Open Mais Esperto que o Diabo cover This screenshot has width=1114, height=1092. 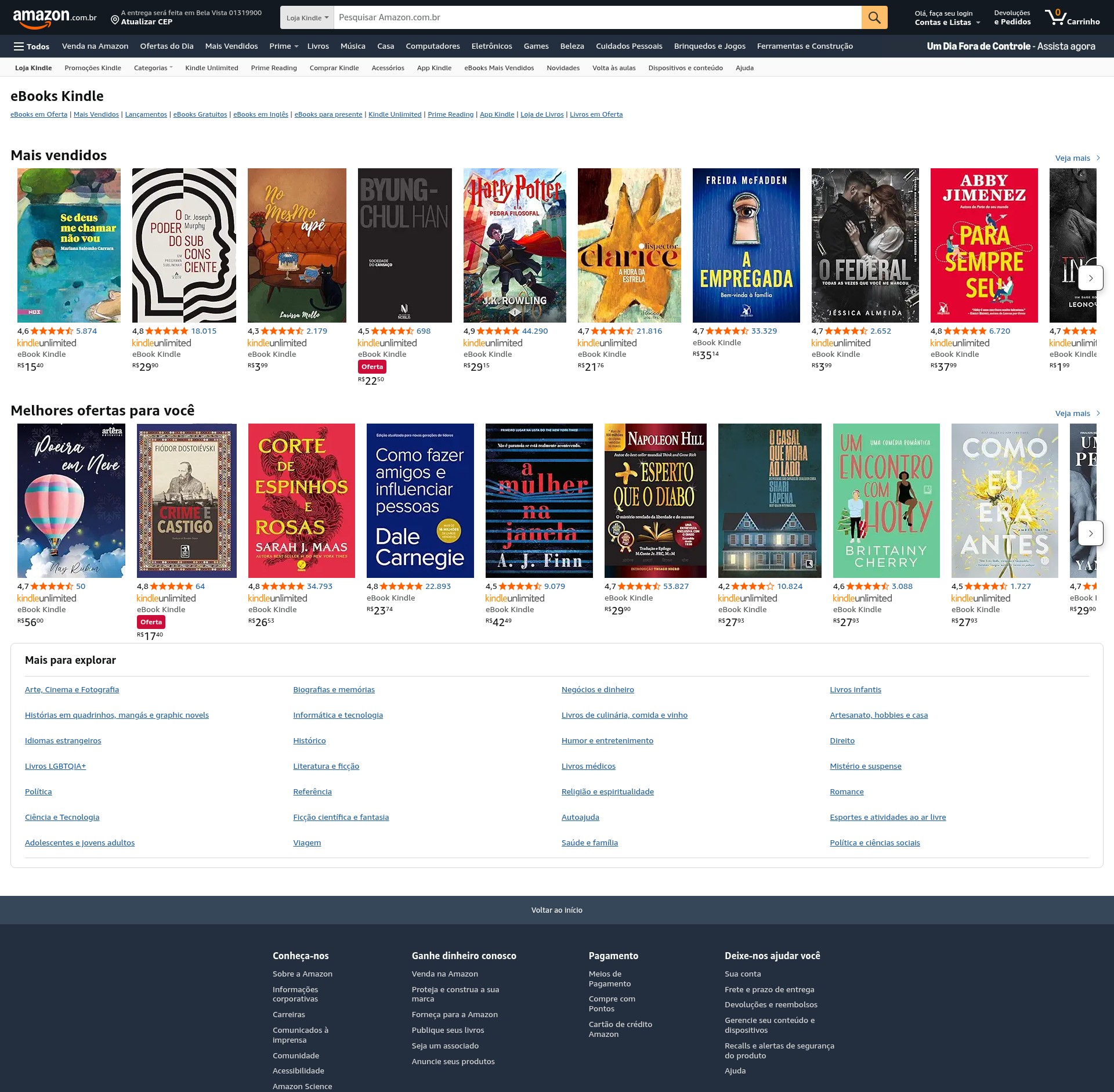[x=656, y=501]
